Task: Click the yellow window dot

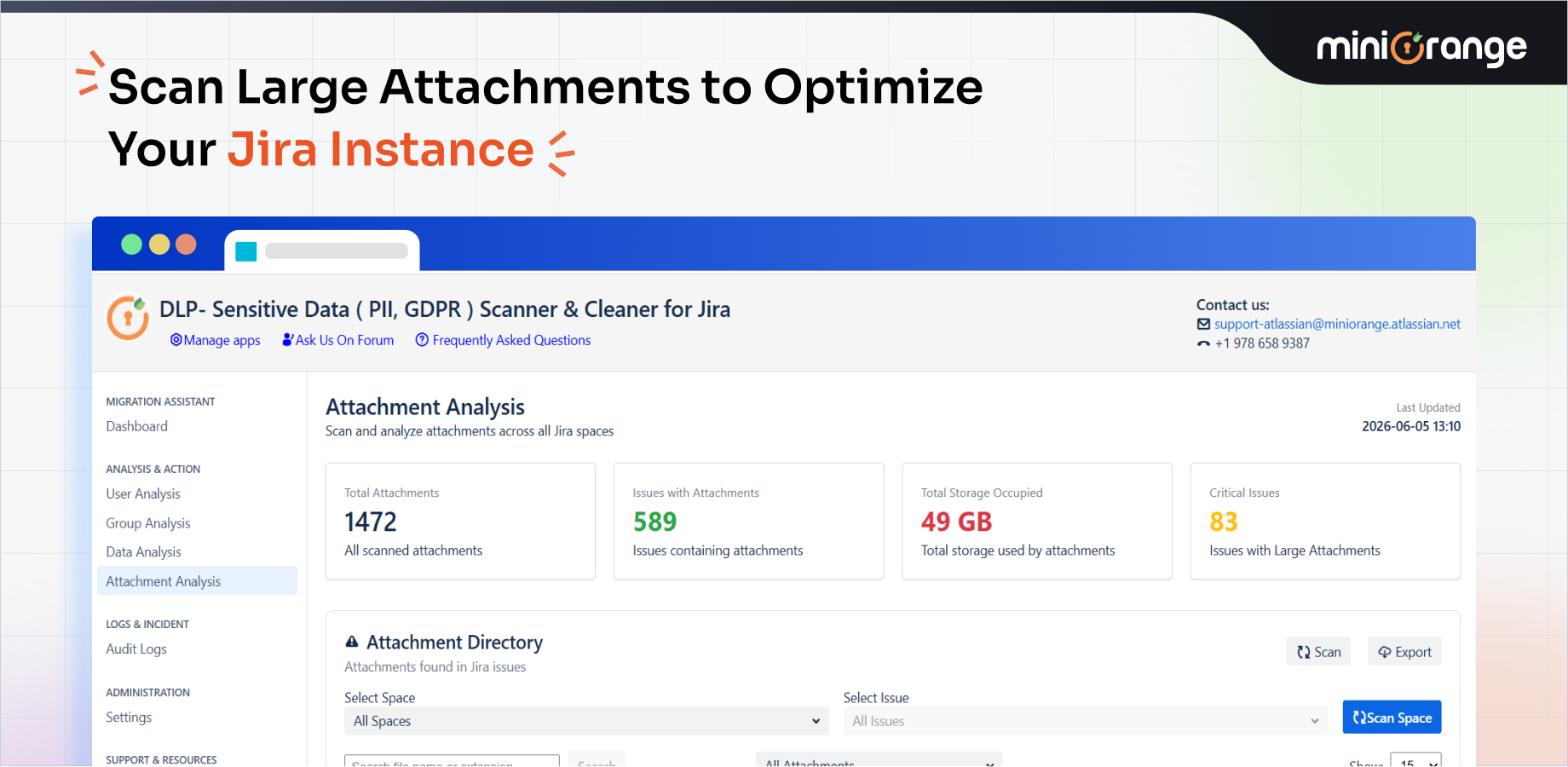Action: pos(159,245)
